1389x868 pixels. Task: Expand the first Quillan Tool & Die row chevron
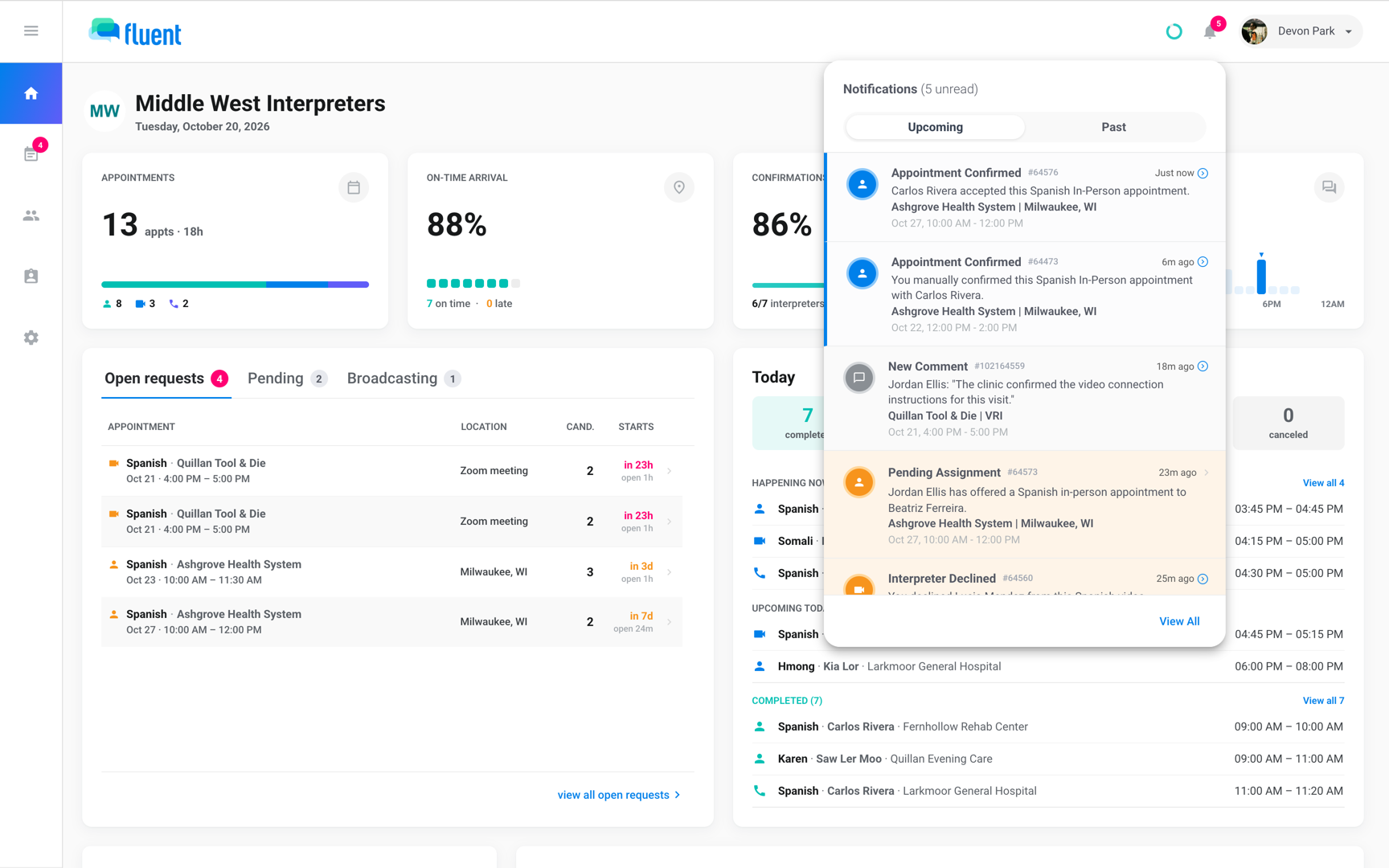click(670, 471)
